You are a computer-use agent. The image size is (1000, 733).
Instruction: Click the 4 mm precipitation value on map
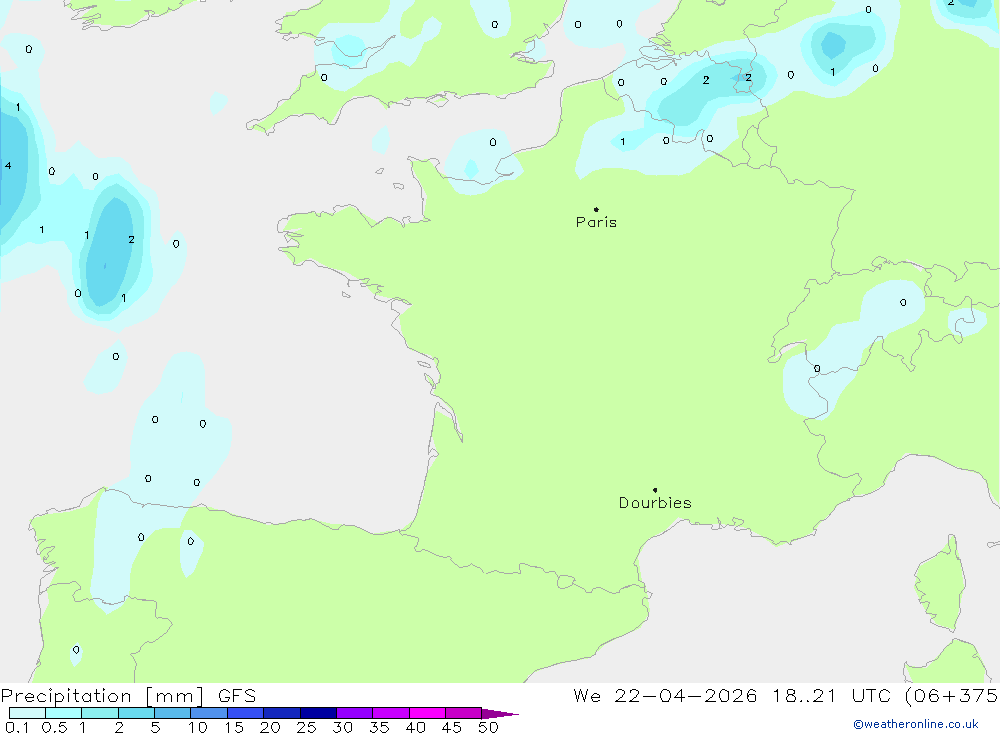pyautogui.click(x=8, y=166)
